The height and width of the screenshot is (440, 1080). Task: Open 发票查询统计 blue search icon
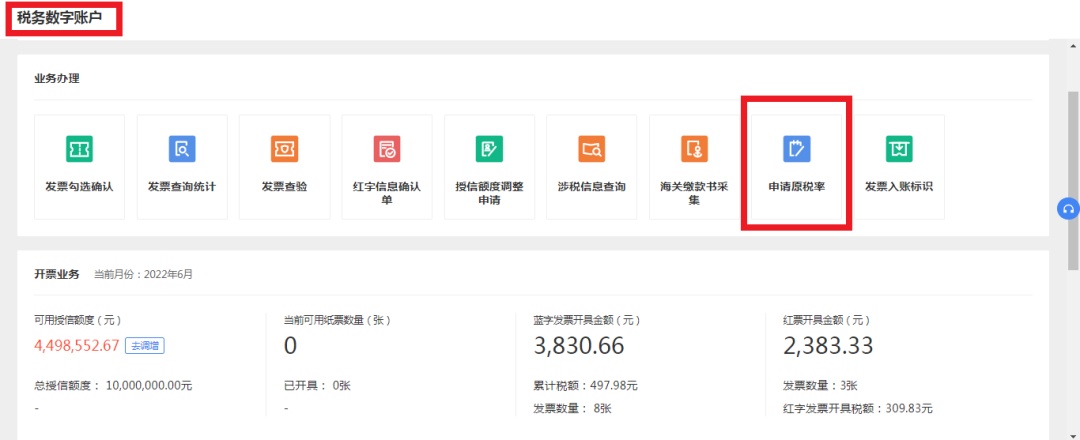click(182, 149)
